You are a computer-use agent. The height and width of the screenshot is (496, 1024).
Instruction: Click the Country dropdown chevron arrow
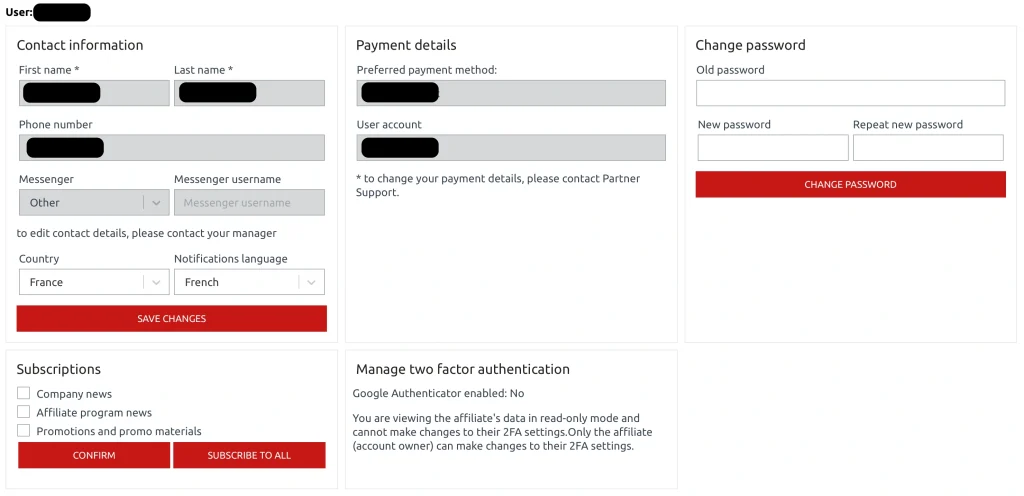pyautogui.click(x=156, y=283)
